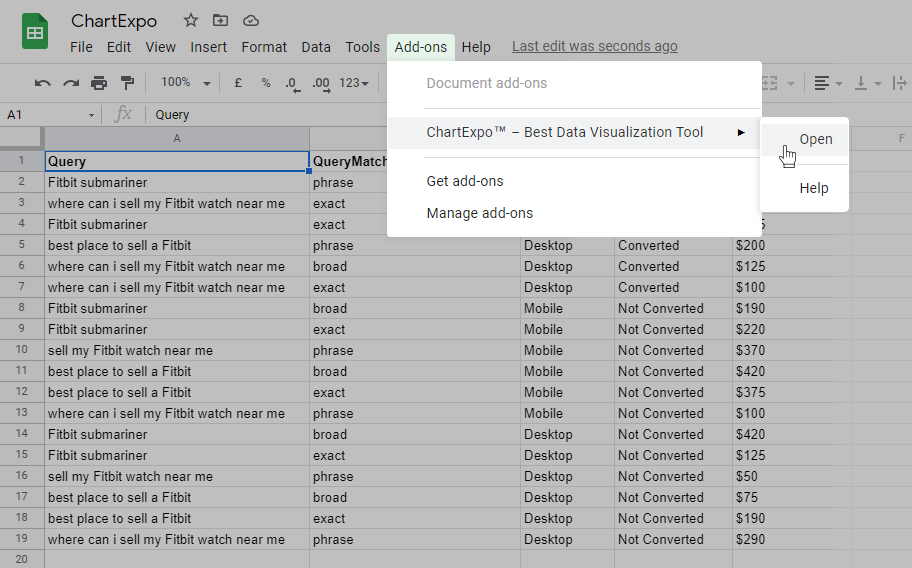Select the 'phrase' cell in row 13
This screenshot has height=568, width=912.
pos(415,414)
